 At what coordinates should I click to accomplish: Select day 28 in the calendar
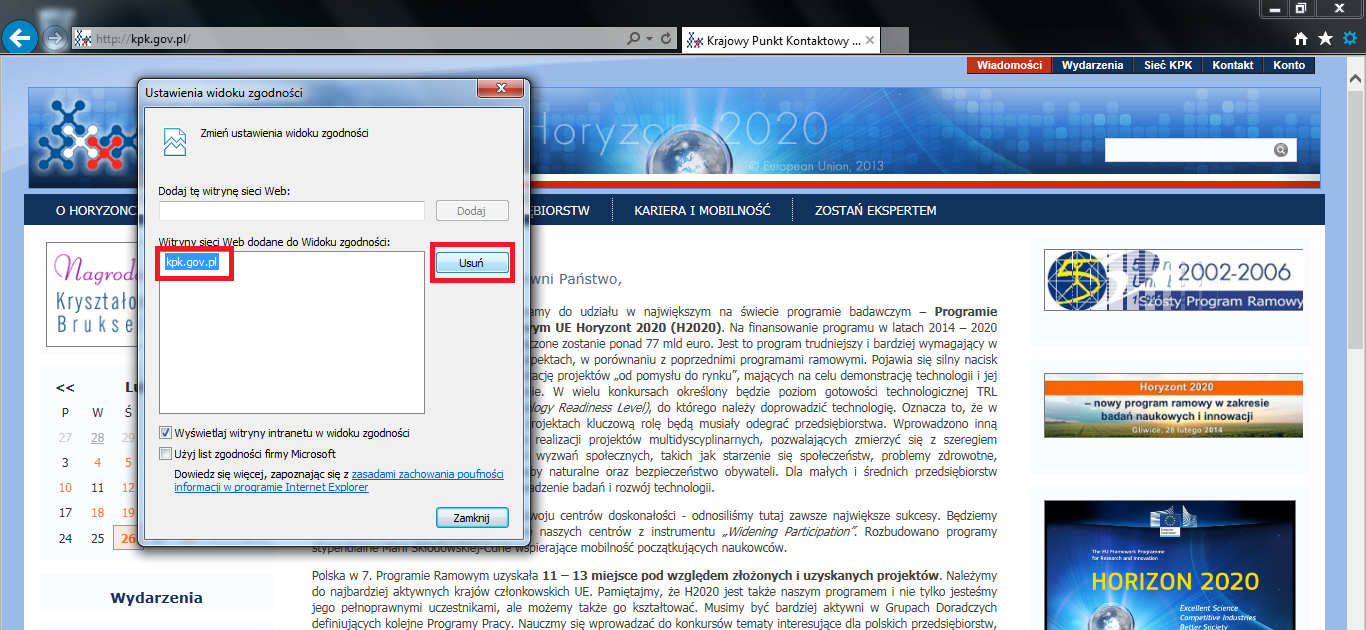tap(97, 437)
